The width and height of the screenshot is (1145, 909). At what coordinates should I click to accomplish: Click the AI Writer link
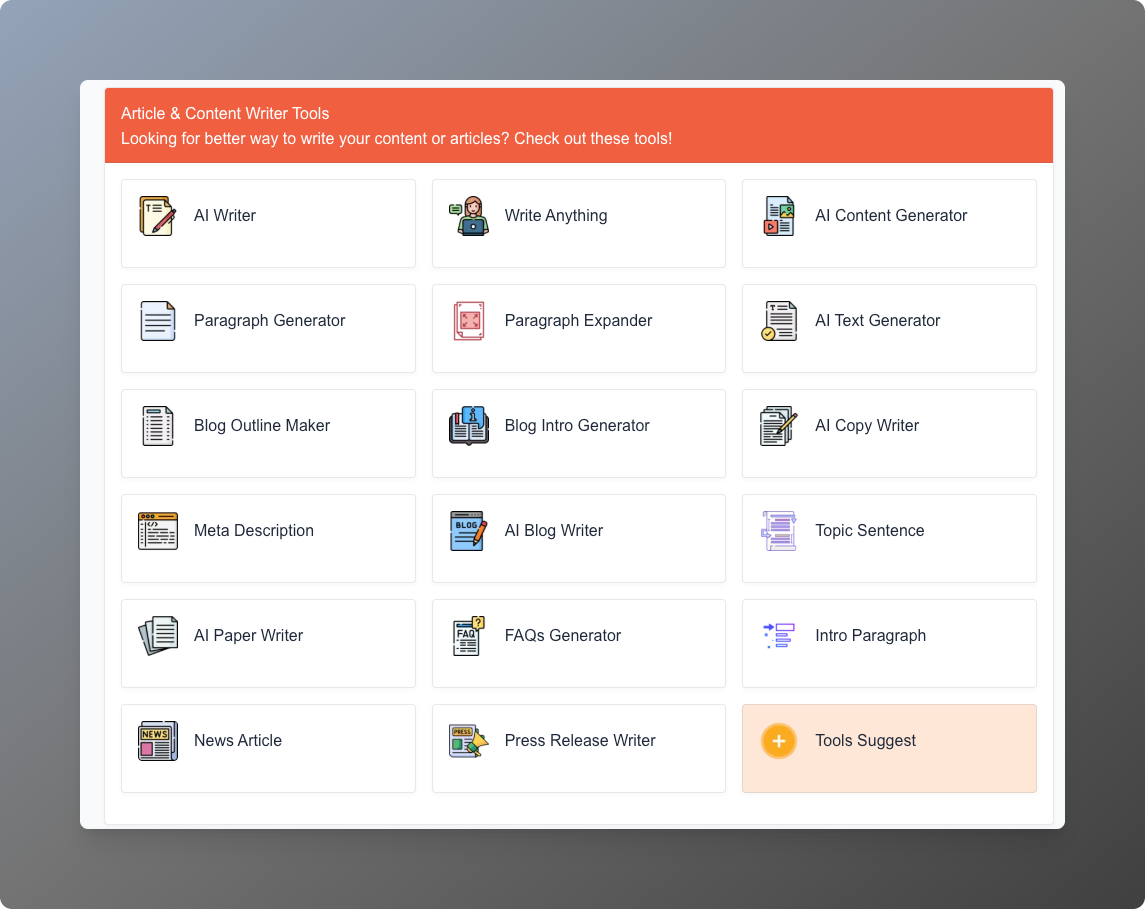point(224,215)
